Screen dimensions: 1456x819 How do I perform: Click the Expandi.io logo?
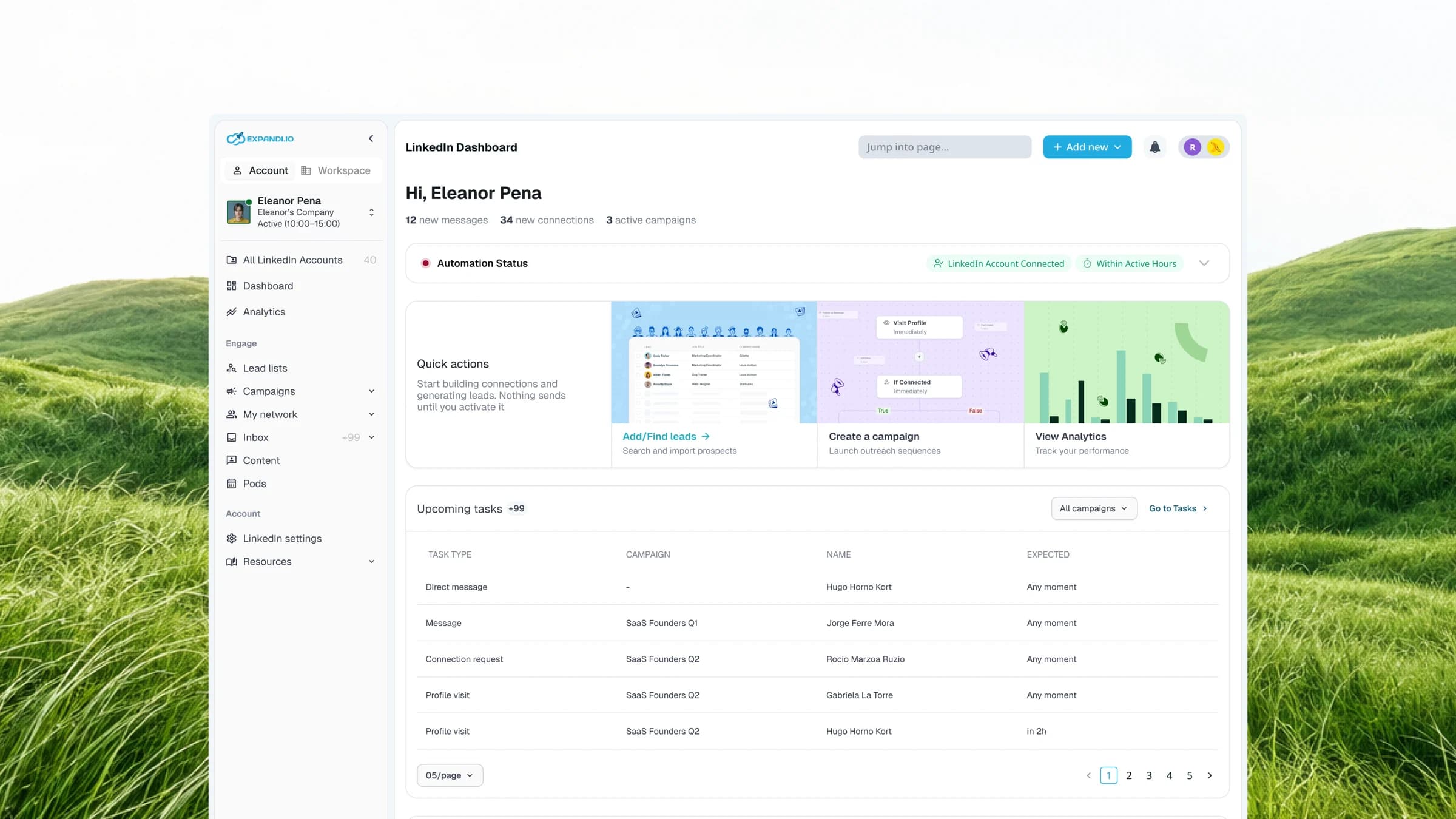coord(260,139)
